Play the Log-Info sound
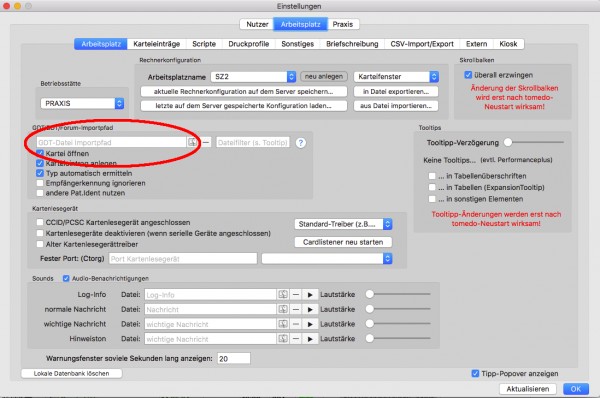This screenshot has height=398, width=600. 310,294
